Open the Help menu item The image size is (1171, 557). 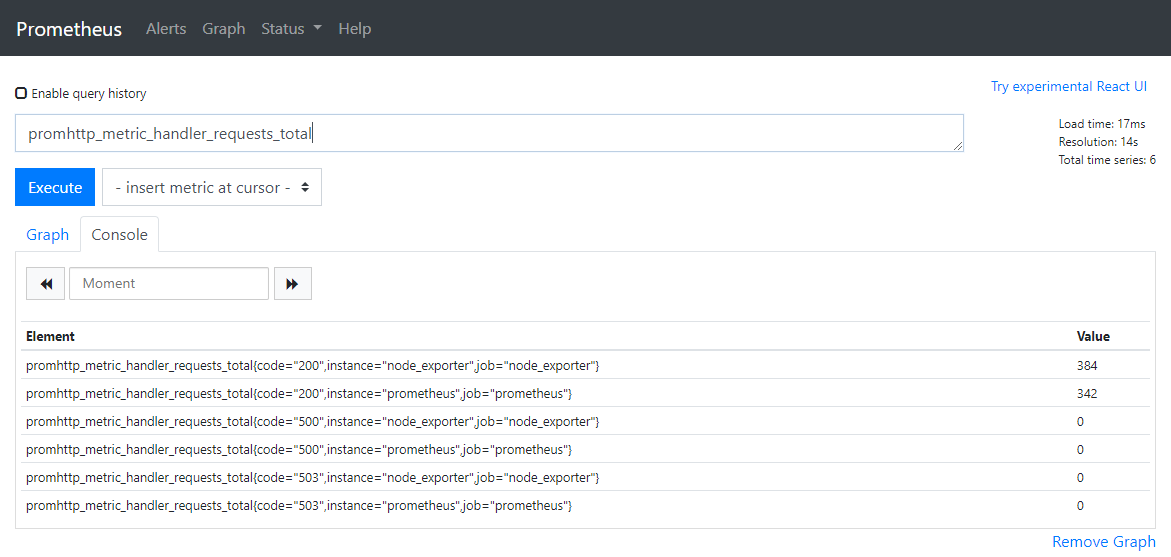[x=354, y=29]
